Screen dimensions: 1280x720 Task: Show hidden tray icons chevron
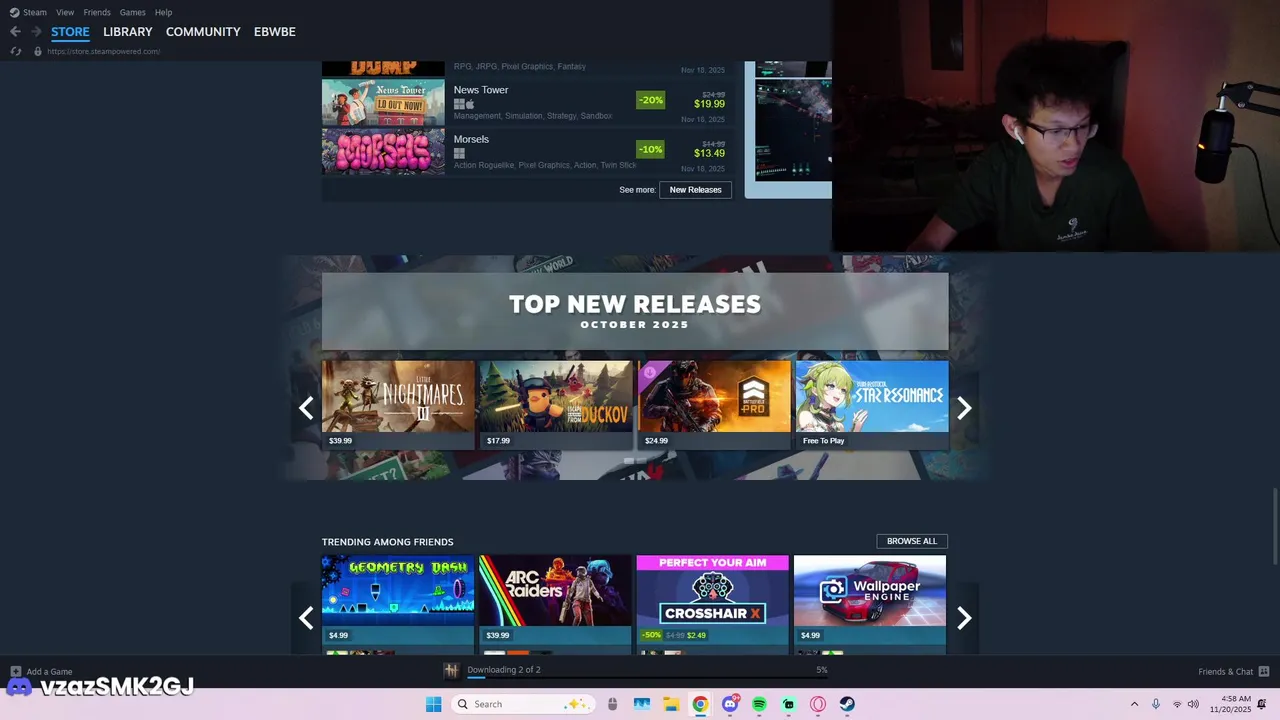pyautogui.click(x=1134, y=704)
